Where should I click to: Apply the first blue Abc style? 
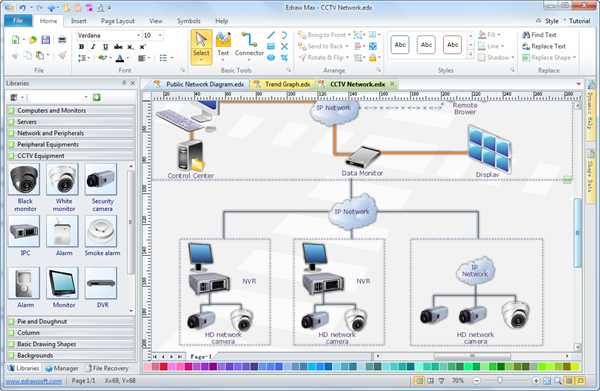coord(400,45)
